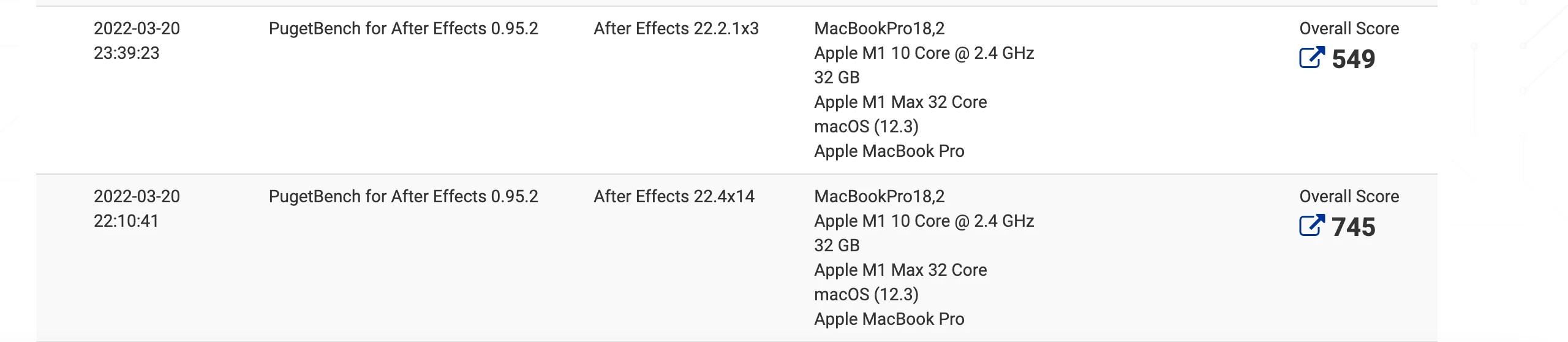Viewport: 1568px width, 342px height.
Task: Click Overall Score label above 549
Action: pyautogui.click(x=1349, y=28)
